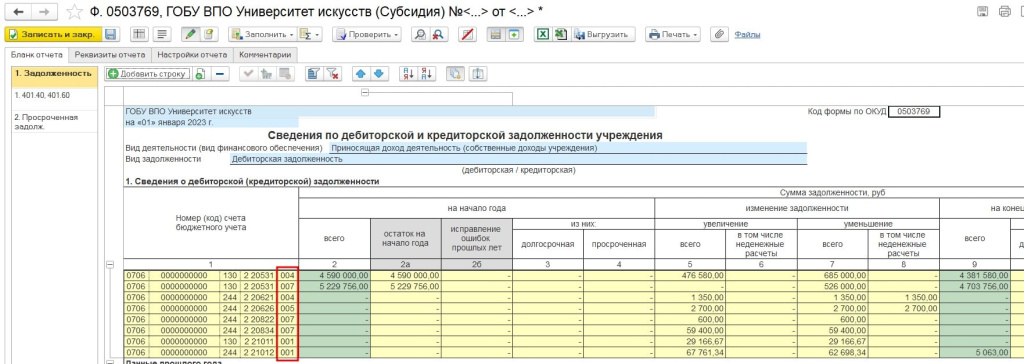The width and height of the screenshot is (1024, 364).
Task: Collapse the row group minus beside the table rows
Action: 110,265
